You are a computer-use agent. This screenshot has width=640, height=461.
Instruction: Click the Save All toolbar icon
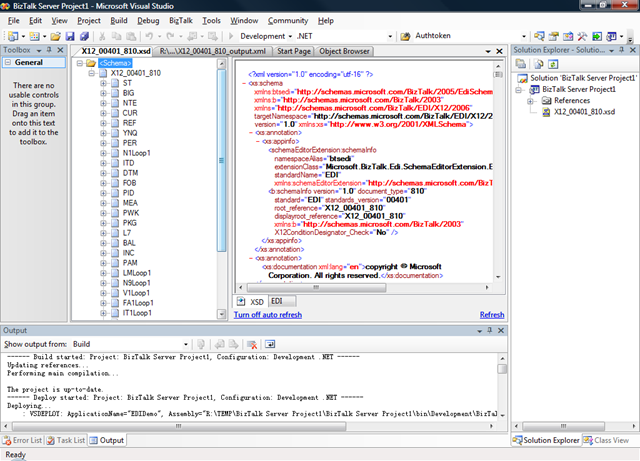[84, 36]
